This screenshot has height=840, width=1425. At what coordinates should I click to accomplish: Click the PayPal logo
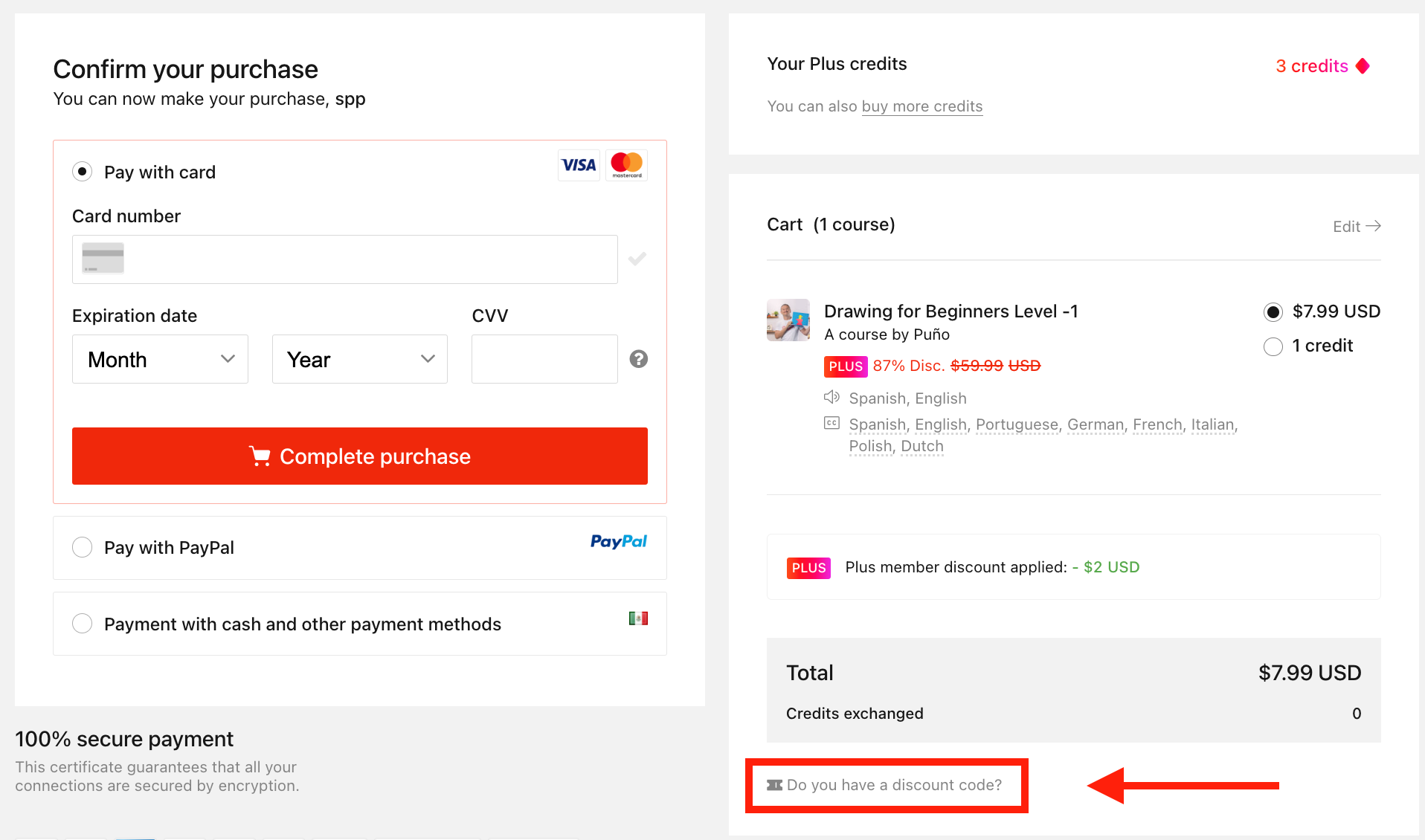click(618, 541)
